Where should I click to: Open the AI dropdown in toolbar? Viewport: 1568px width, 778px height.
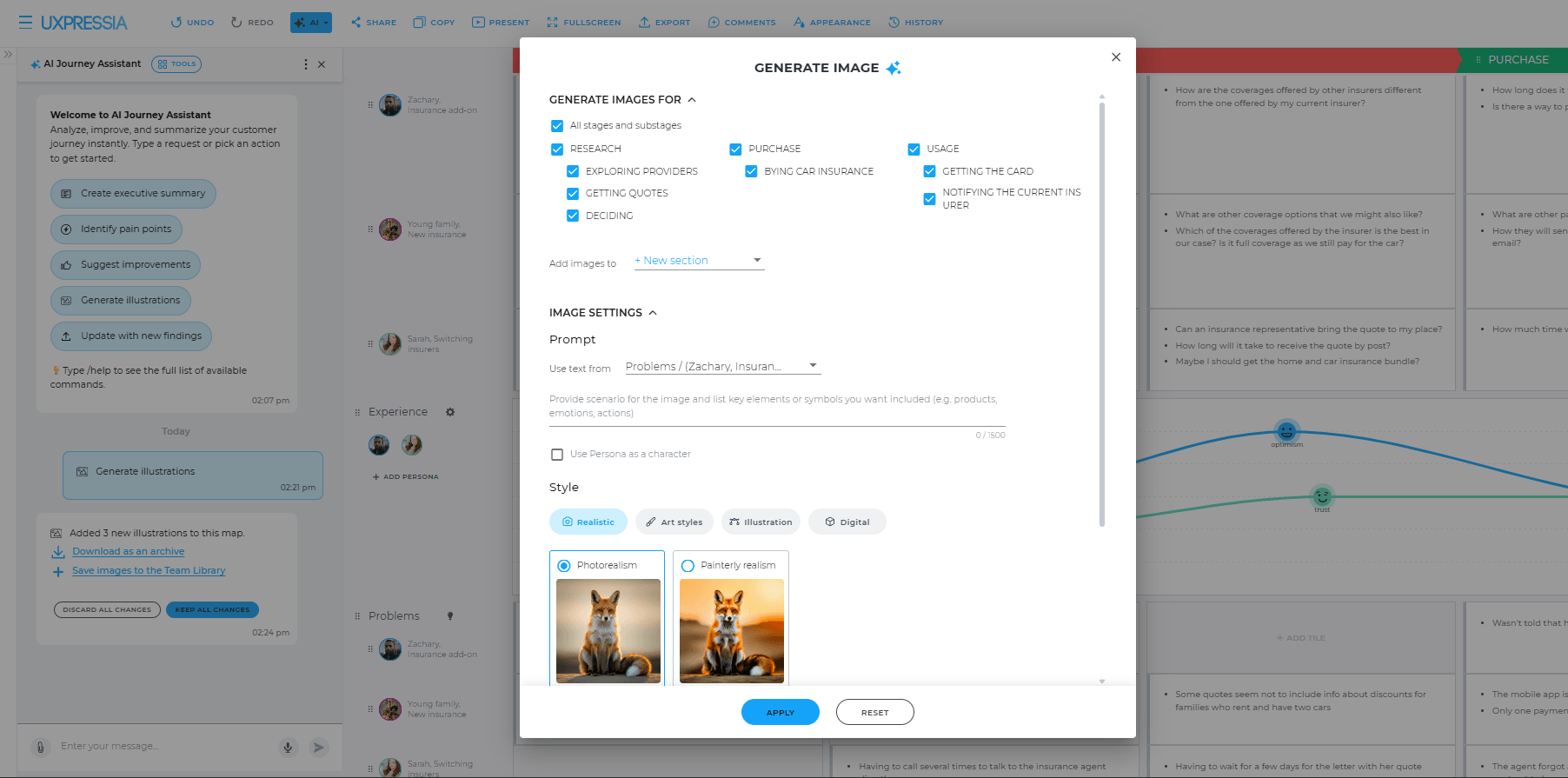[x=311, y=23]
